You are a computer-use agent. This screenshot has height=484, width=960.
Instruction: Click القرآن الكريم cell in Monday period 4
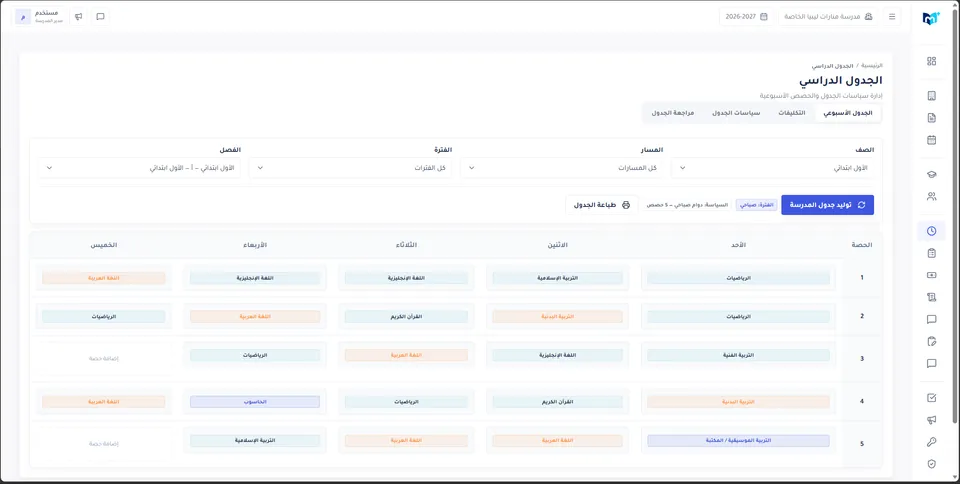point(558,402)
